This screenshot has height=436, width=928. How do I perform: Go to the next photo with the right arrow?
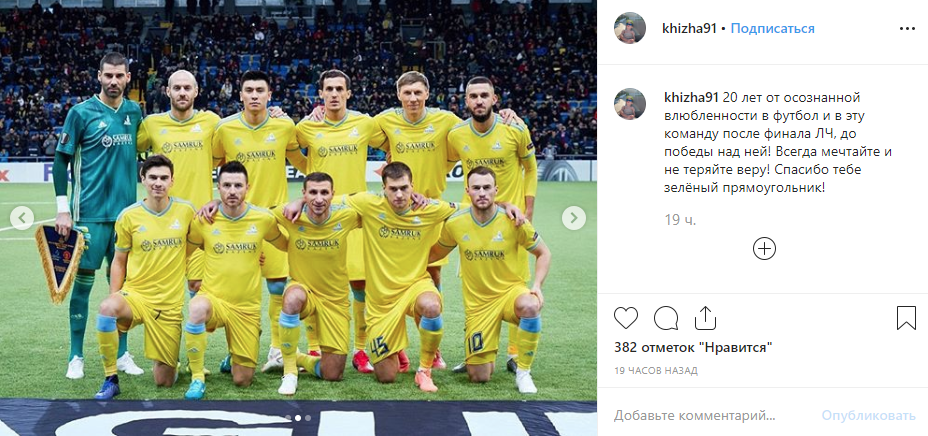pos(573,218)
